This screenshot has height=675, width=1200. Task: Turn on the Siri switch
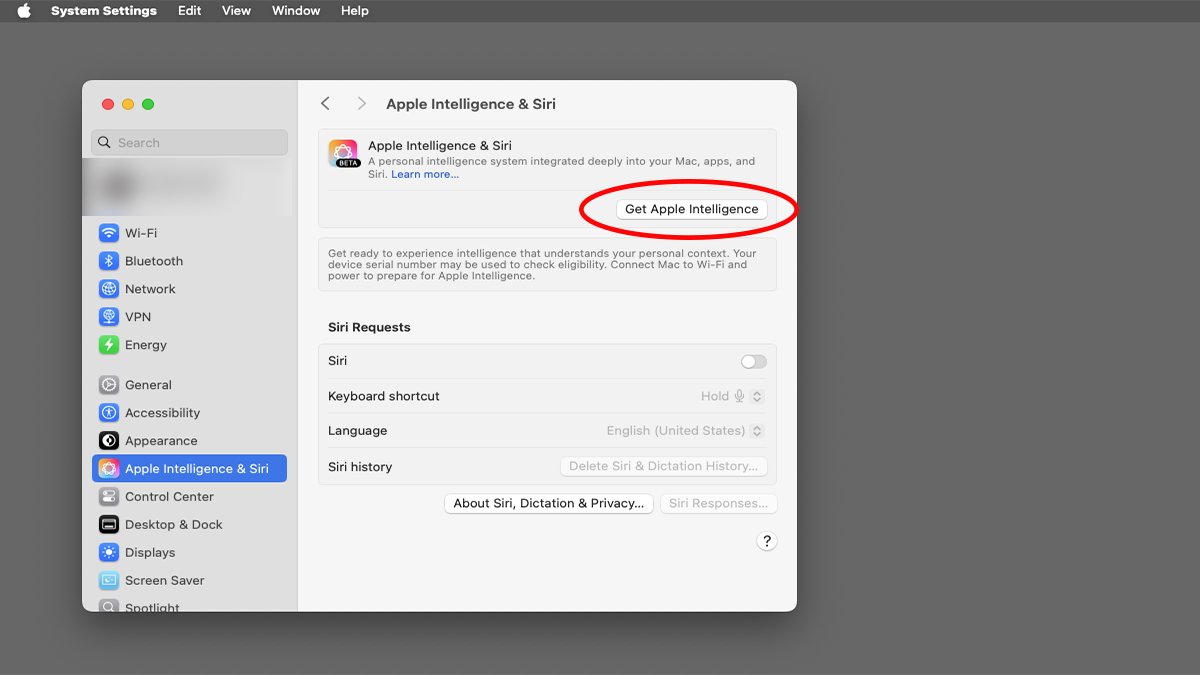tap(754, 361)
